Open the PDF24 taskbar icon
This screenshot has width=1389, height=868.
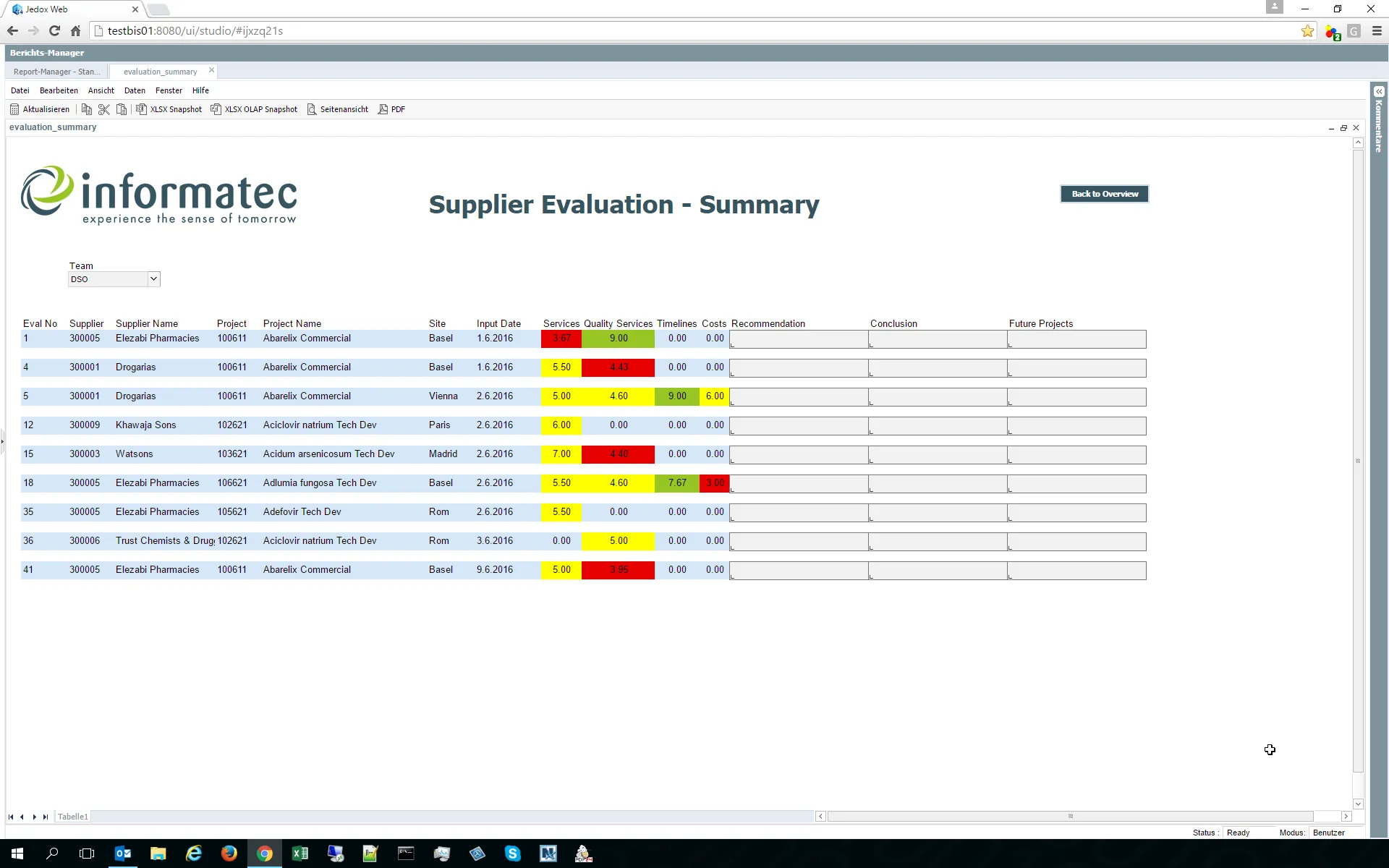click(584, 854)
